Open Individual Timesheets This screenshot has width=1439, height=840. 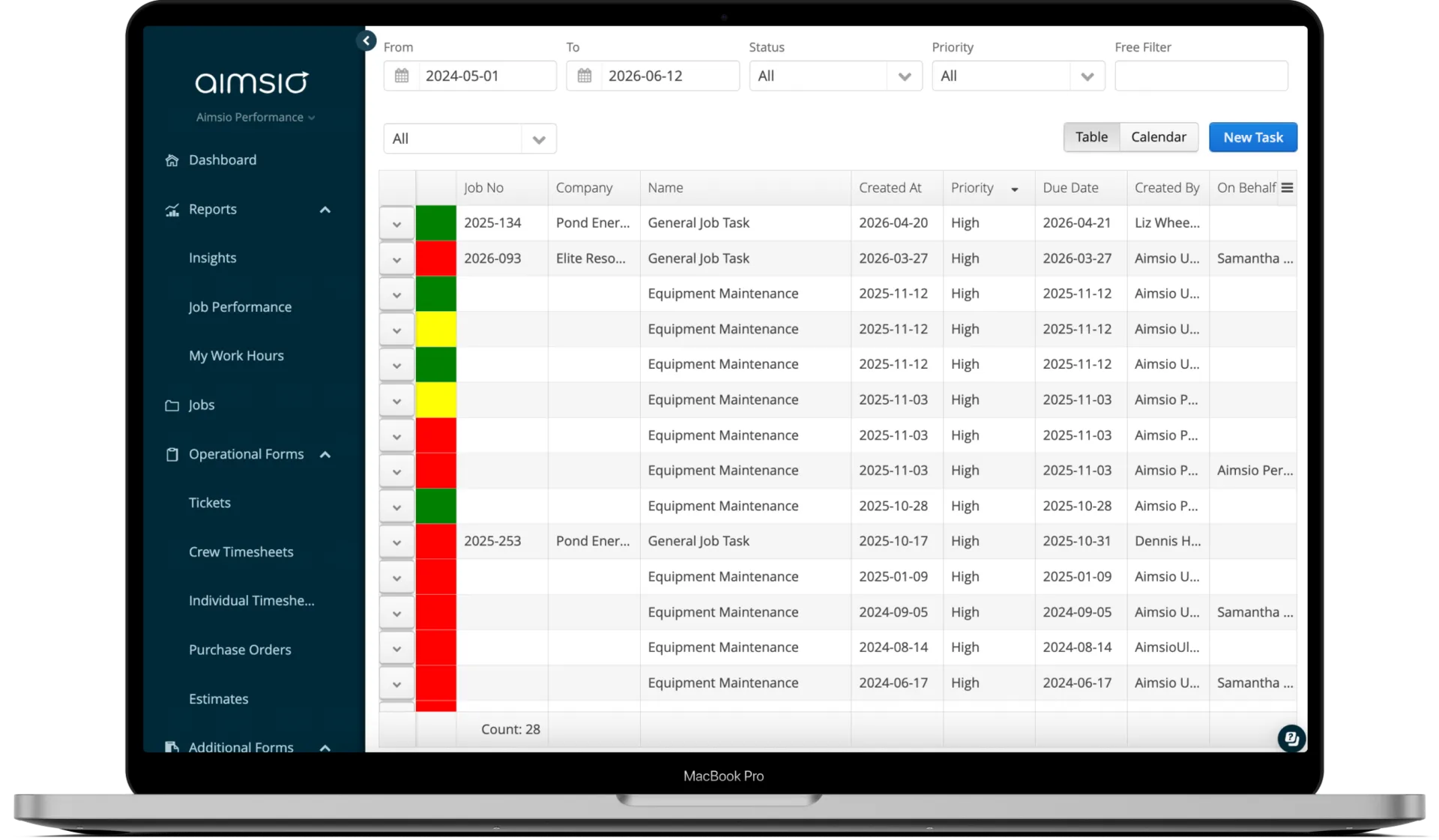[252, 601]
